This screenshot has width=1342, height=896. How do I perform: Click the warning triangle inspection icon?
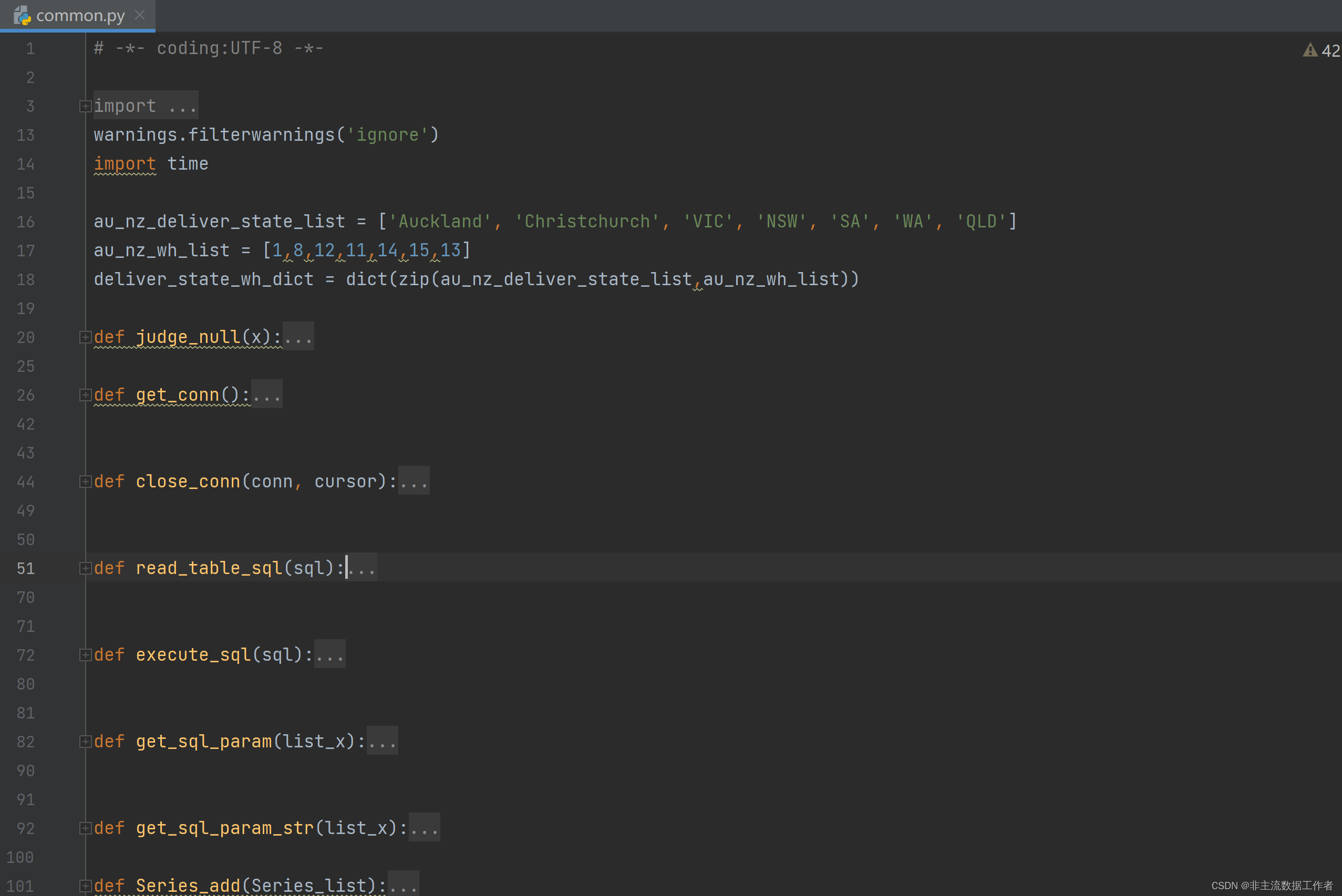(1309, 50)
